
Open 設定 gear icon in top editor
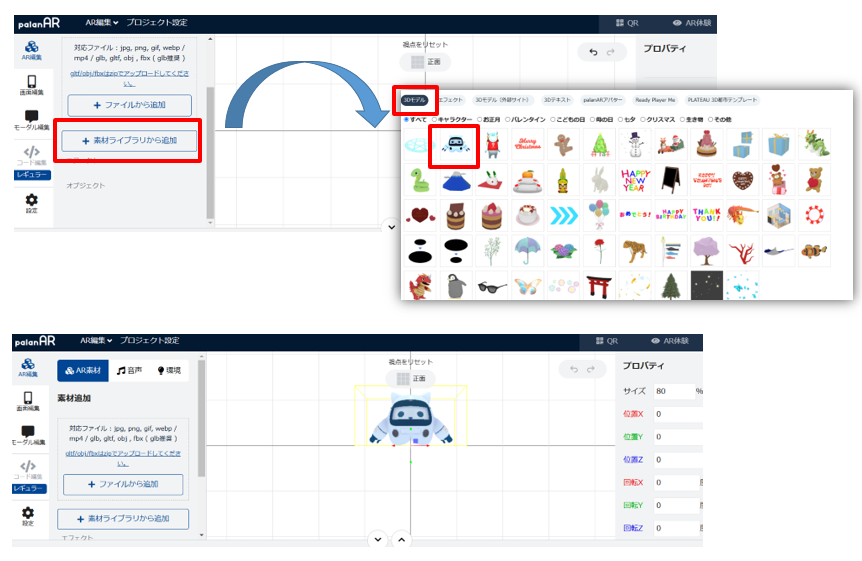[x=31, y=203]
